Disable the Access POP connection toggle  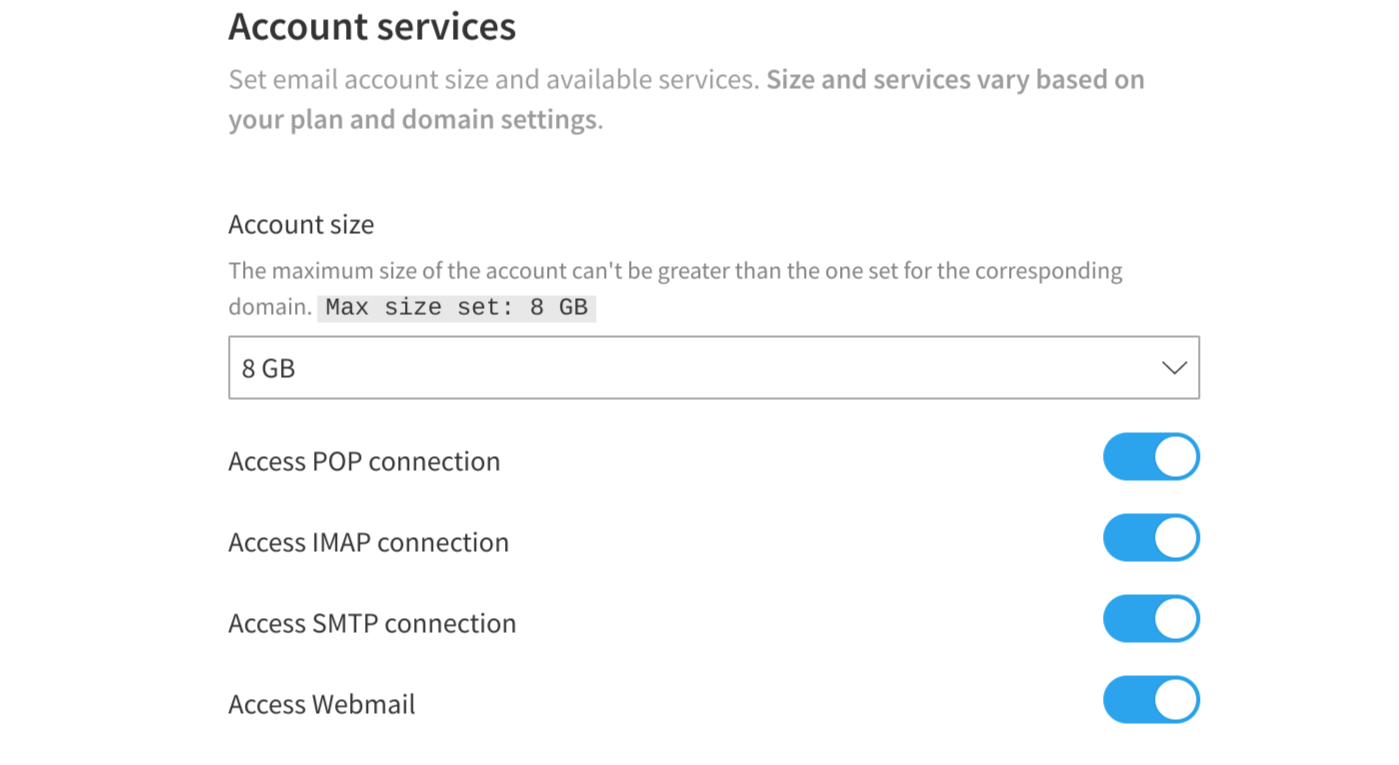1150,456
